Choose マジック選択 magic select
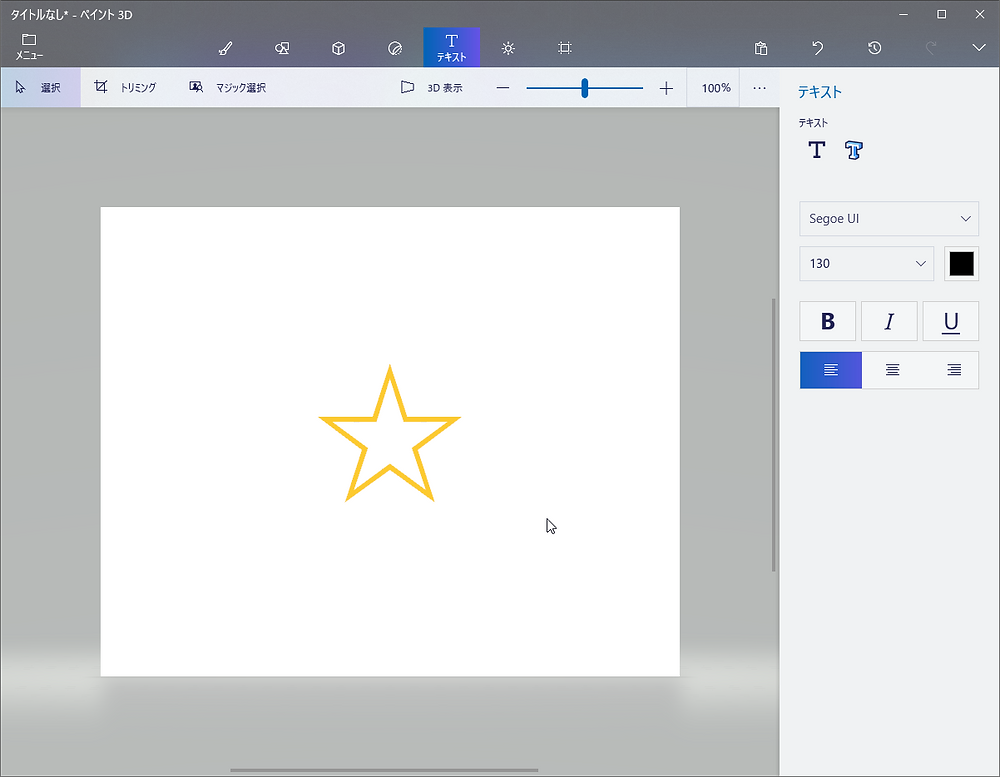The width and height of the screenshot is (1000, 777). [x=228, y=87]
